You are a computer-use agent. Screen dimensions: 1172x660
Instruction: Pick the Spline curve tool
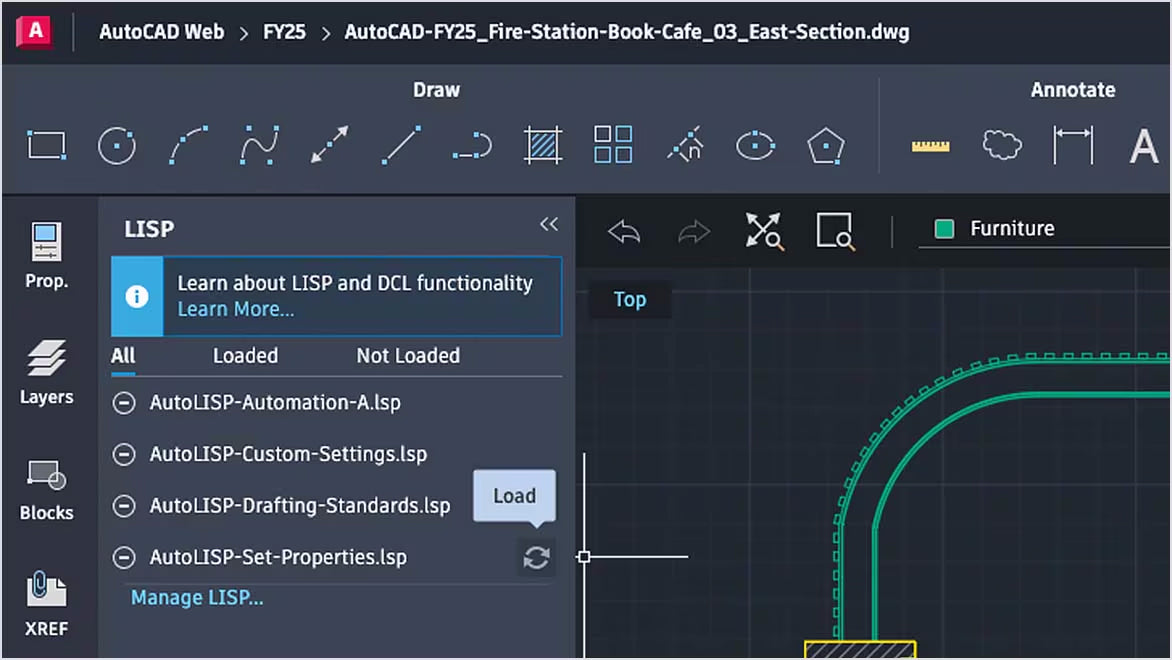tap(259, 146)
